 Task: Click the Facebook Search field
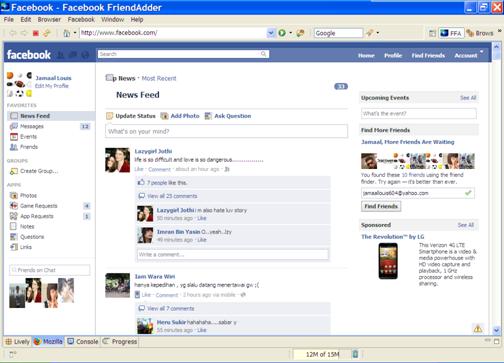[x=183, y=54]
